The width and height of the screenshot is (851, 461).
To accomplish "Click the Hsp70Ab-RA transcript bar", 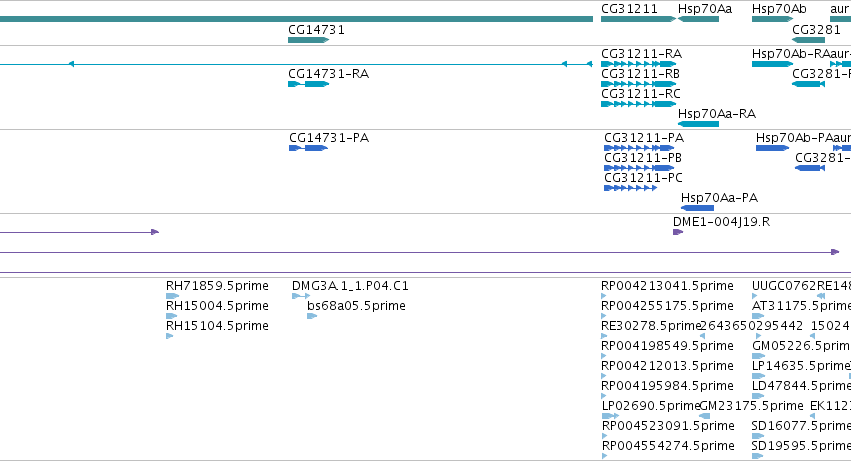I will tap(772, 64).
